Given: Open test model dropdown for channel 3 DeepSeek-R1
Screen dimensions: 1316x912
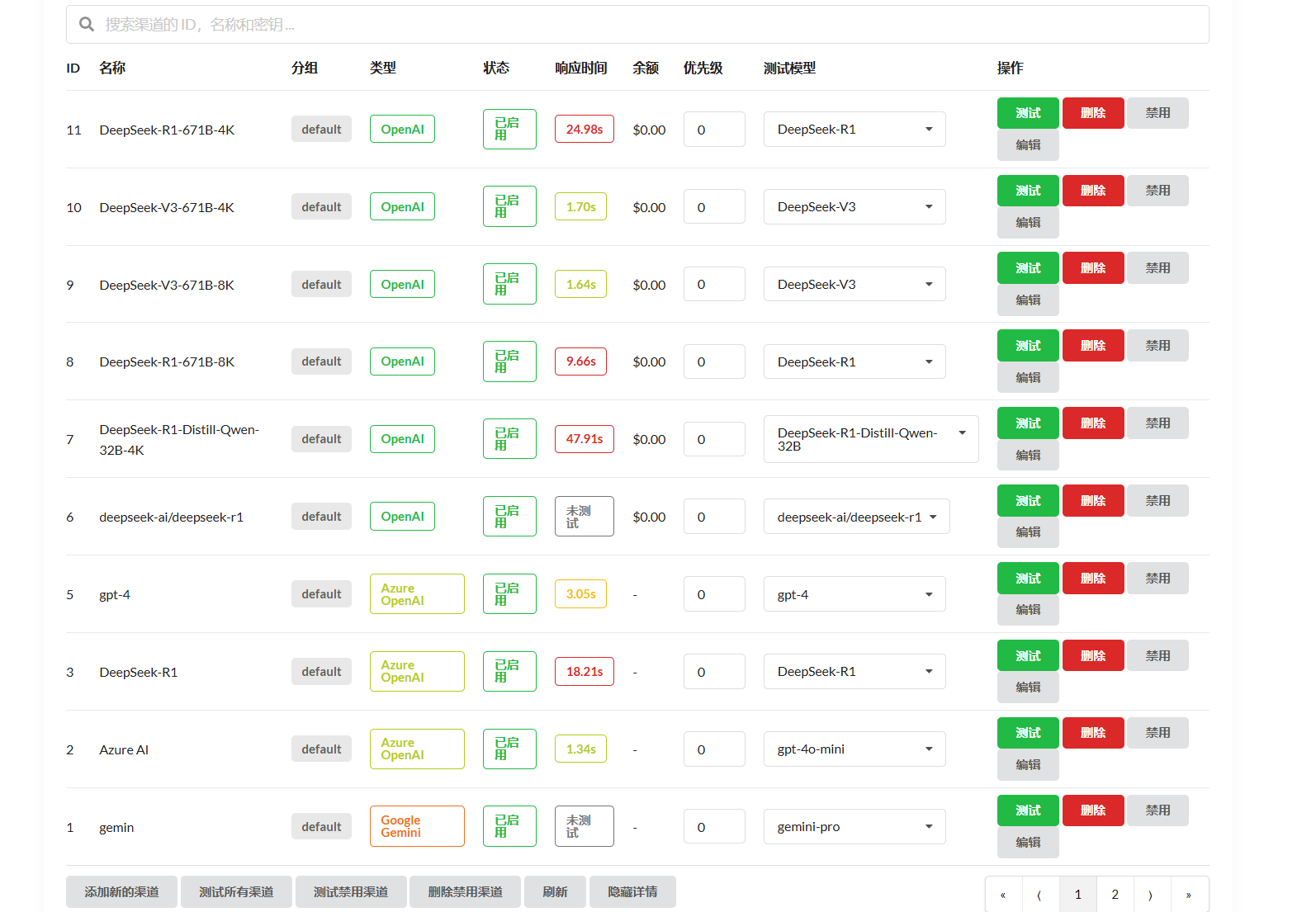Looking at the screenshot, I should coord(854,672).
